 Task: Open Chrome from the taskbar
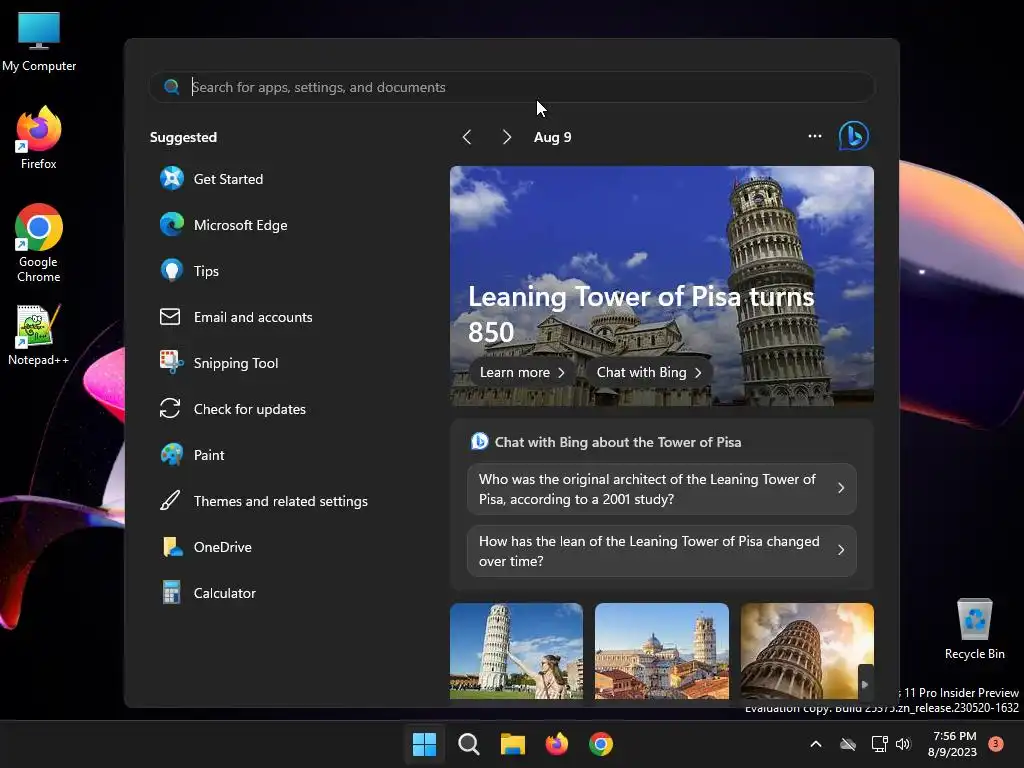tap(601, 744)
